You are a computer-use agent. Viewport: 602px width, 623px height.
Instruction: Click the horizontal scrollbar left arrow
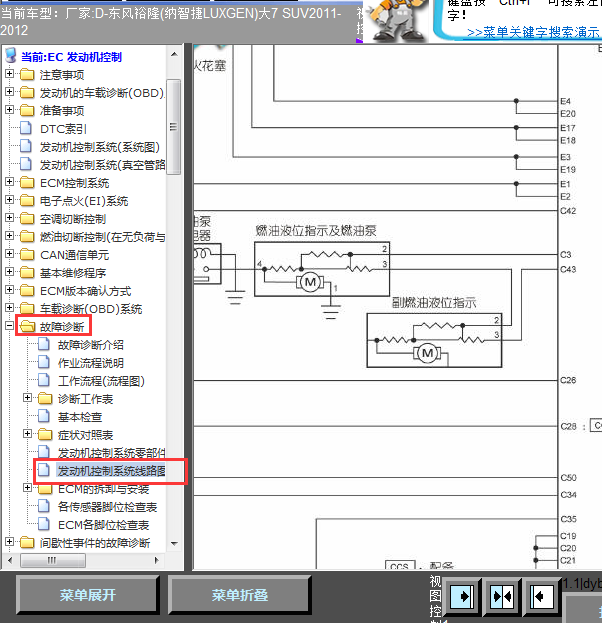[10, 560]
